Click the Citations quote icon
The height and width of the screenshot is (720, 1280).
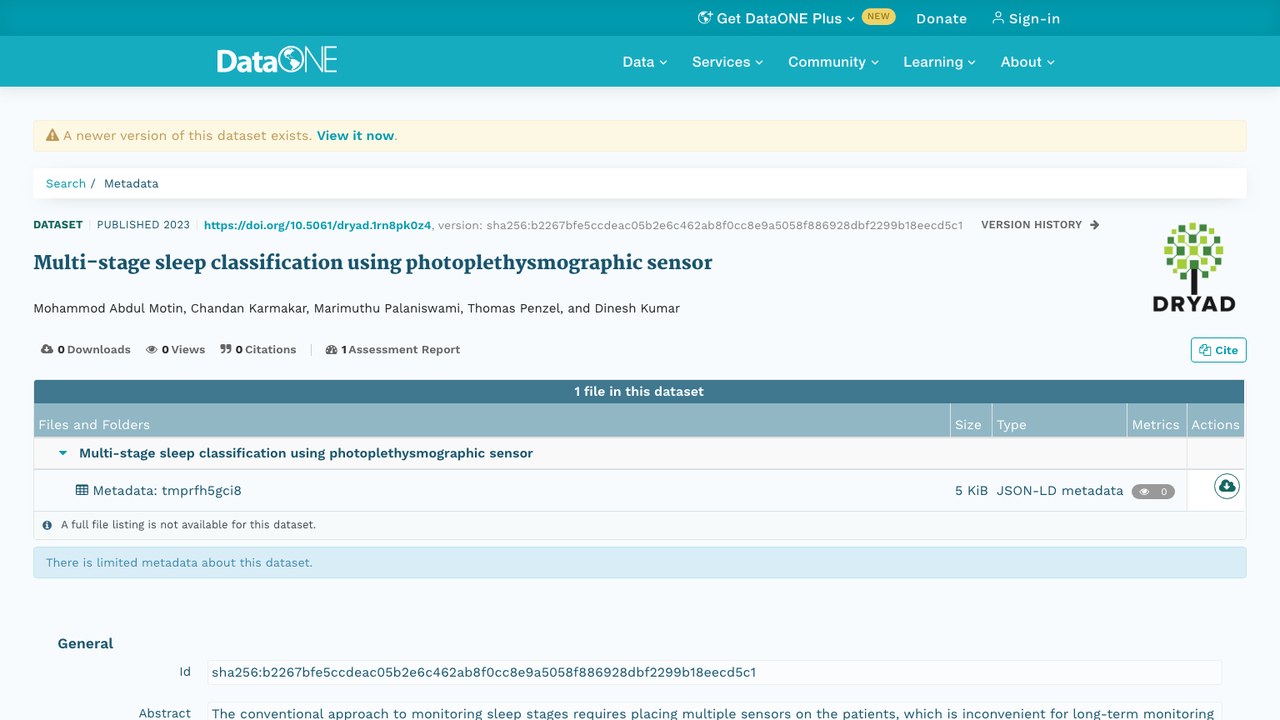(x=226, y=349)
